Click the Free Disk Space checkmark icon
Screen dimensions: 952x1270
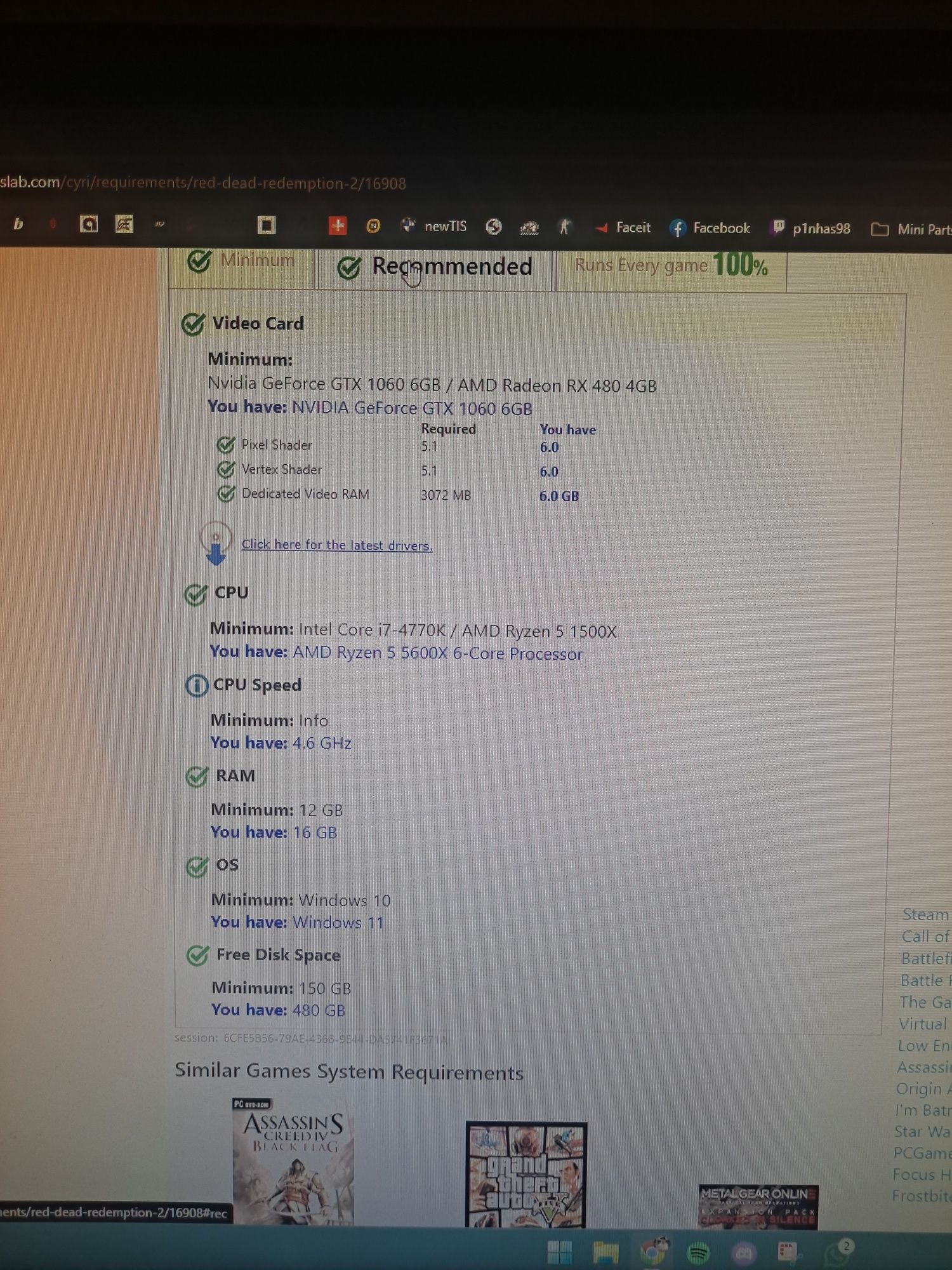[x=198, y=955]
